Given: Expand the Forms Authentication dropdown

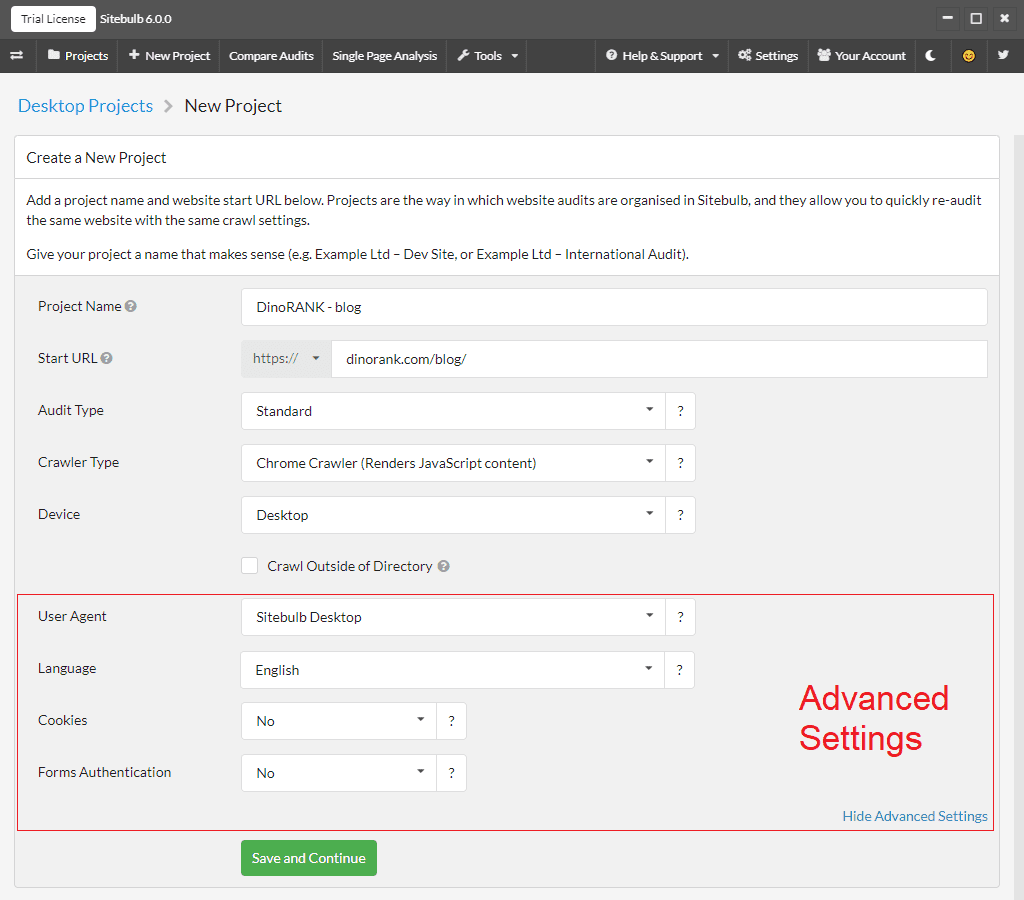Looking at the screenshot, I should (339, 773).
